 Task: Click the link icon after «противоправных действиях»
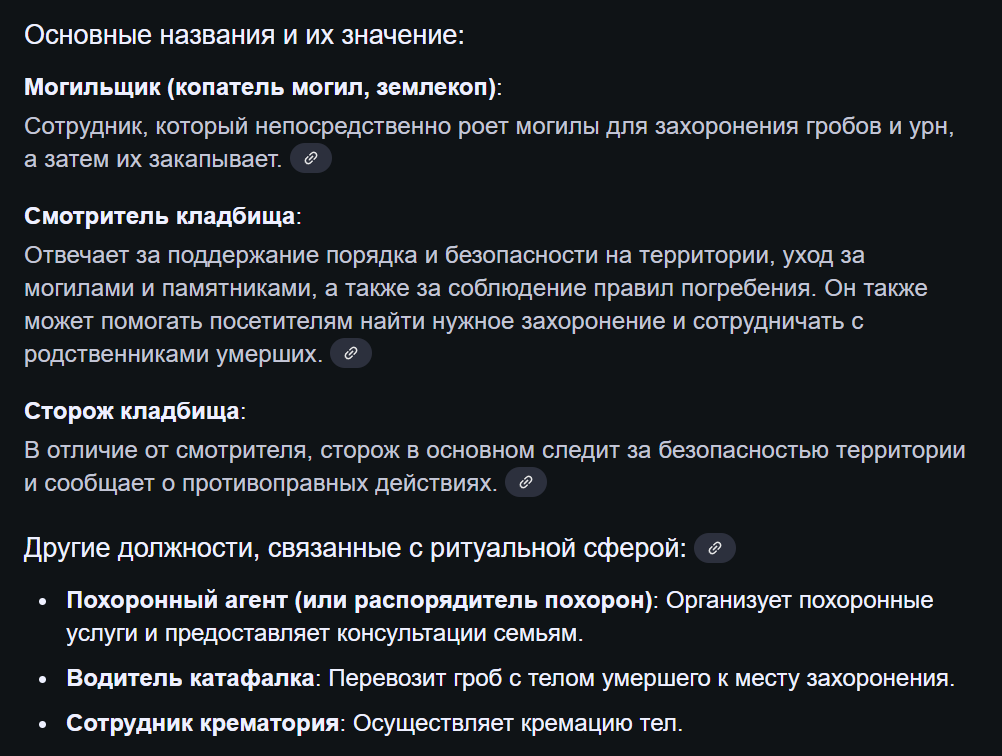click(x=526, y=483)
